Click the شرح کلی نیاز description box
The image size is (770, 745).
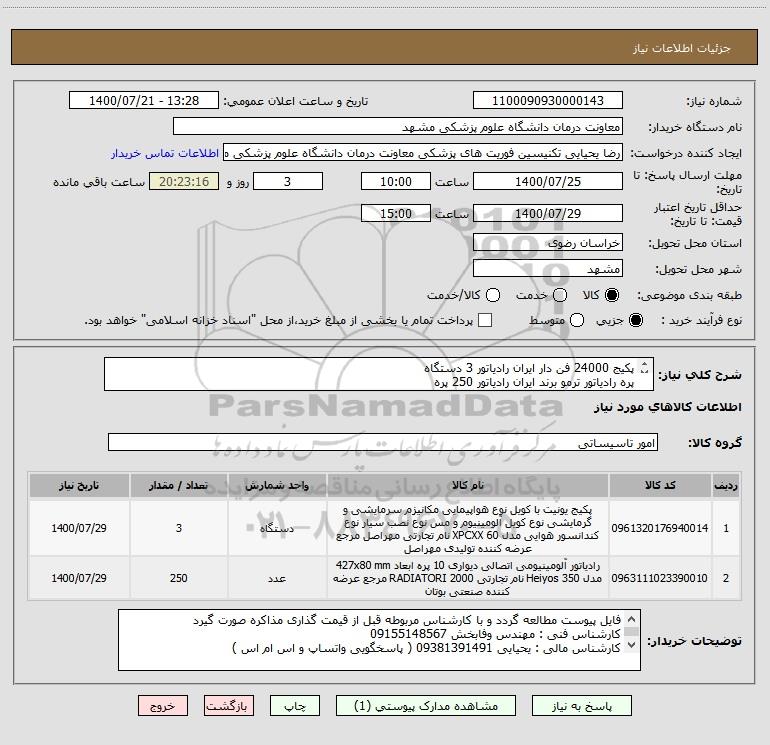tap(379, 374)
